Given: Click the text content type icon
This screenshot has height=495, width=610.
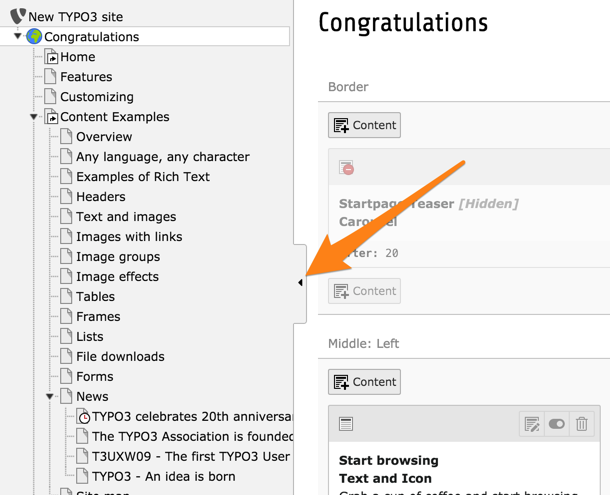Looking at the screenshot, I should (x=346, y=424).
